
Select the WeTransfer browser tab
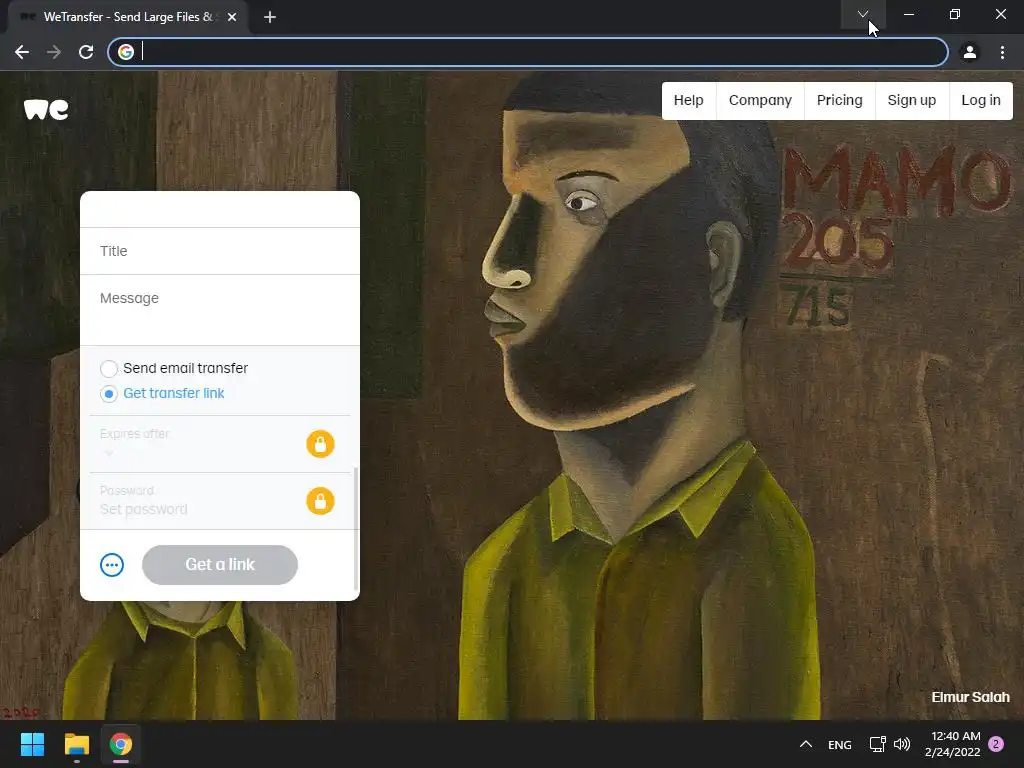(127, 17)
